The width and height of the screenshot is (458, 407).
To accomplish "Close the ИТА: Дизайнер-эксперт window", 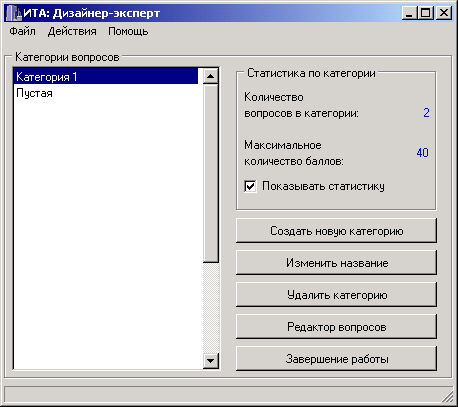I will [x=444, y=13].
